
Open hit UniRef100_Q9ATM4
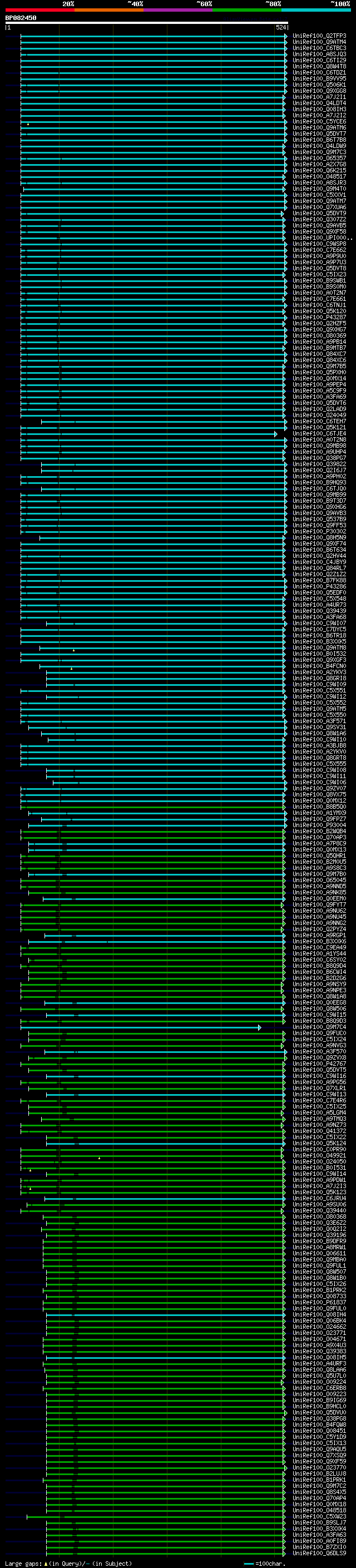[x=319, y=42]
